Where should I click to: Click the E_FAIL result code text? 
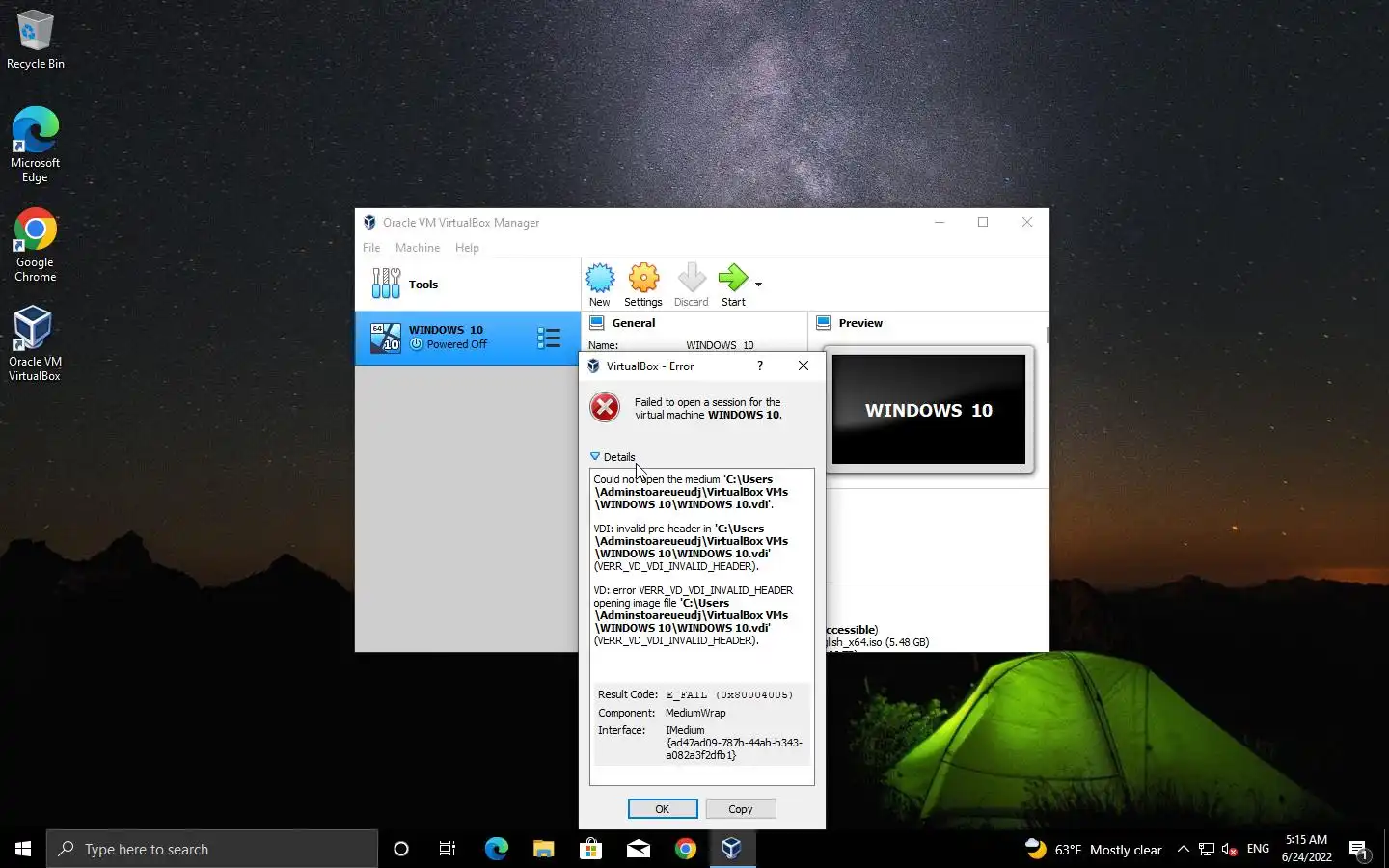click(729, 694)
